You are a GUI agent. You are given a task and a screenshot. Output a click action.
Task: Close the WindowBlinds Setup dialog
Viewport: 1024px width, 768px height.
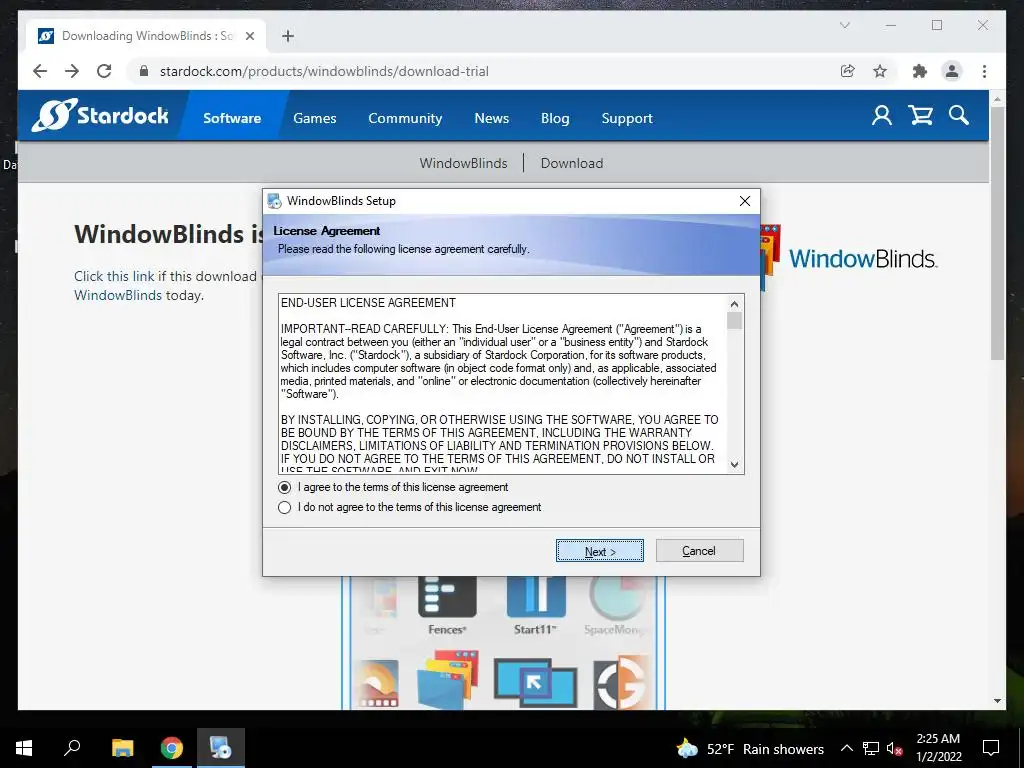(x=744, y=201)
